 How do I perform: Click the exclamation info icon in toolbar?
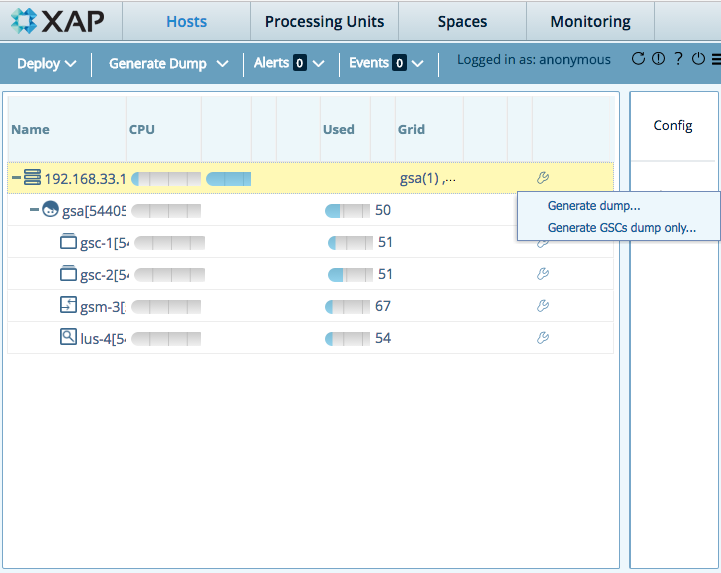coord(658,59)
